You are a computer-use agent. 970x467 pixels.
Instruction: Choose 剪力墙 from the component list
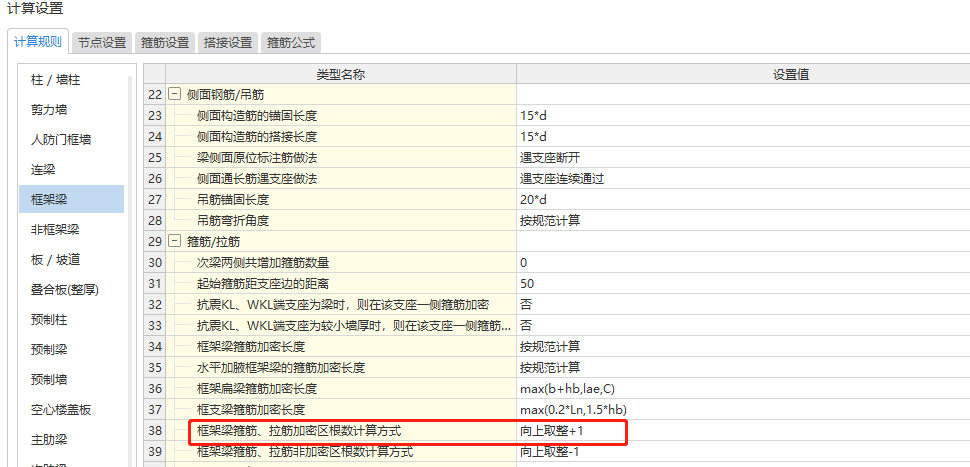(x=49, y=109)
